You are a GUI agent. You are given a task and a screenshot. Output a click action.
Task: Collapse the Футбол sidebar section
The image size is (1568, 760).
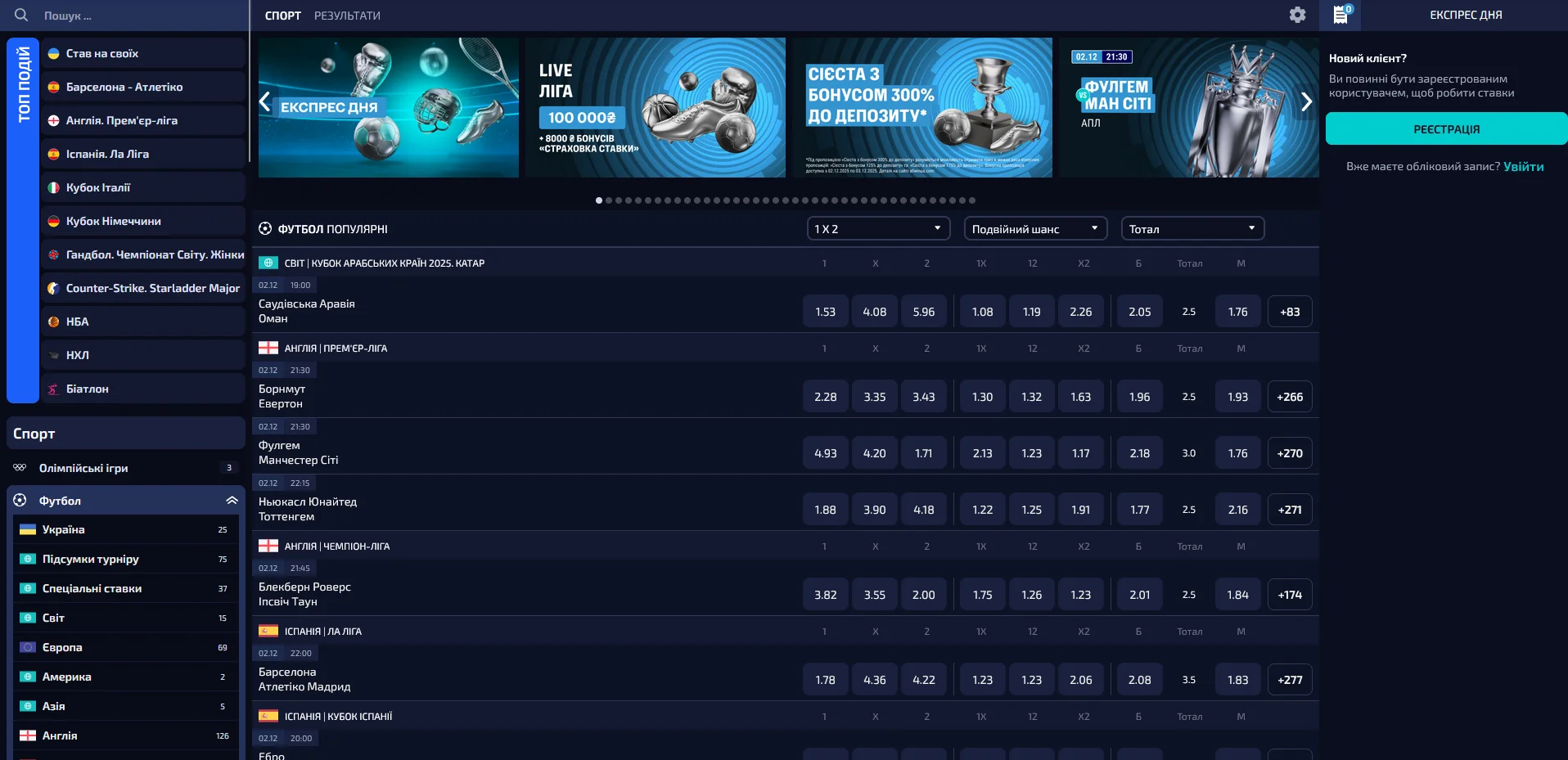[232, 501]
